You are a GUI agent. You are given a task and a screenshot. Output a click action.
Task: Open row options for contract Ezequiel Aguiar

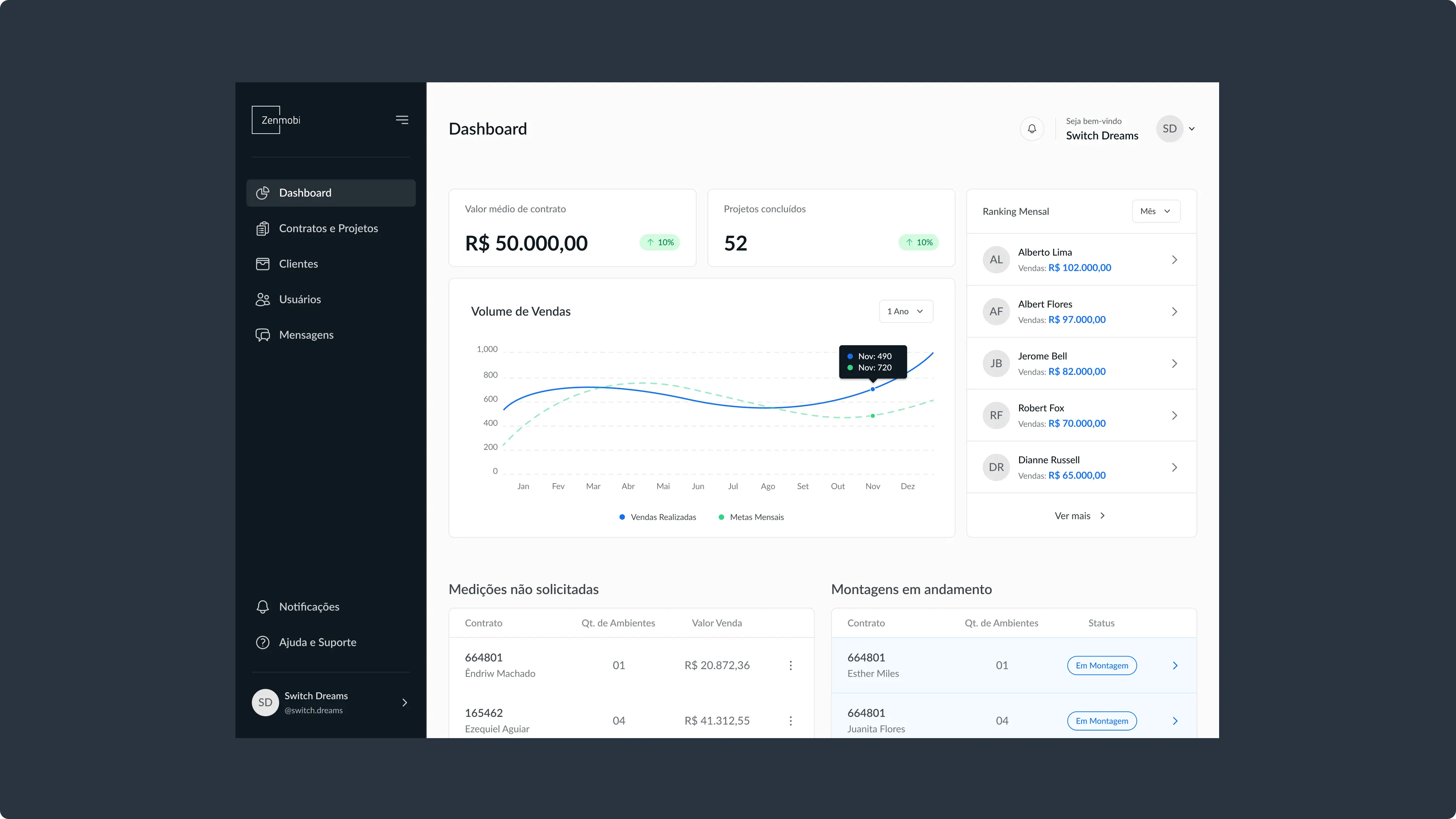click(791, 721)
